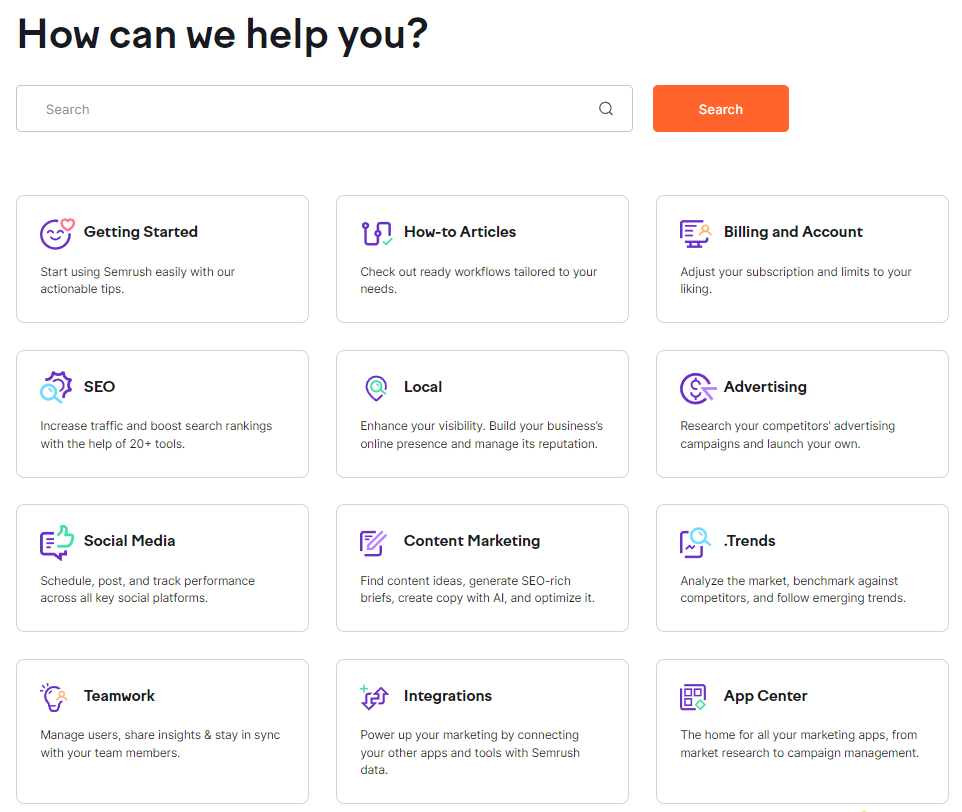
Task: Click the How-to Articles route icon
Action: pos(377,234)
